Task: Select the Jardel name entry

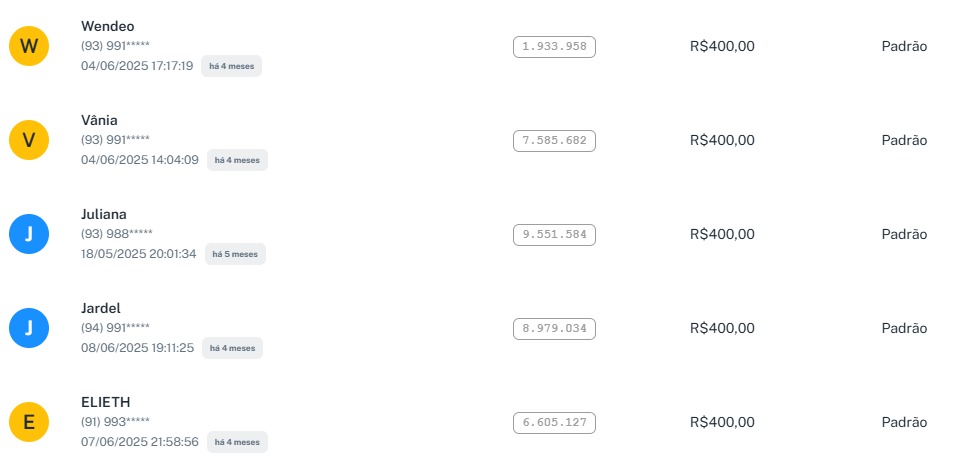Action: 100,308
